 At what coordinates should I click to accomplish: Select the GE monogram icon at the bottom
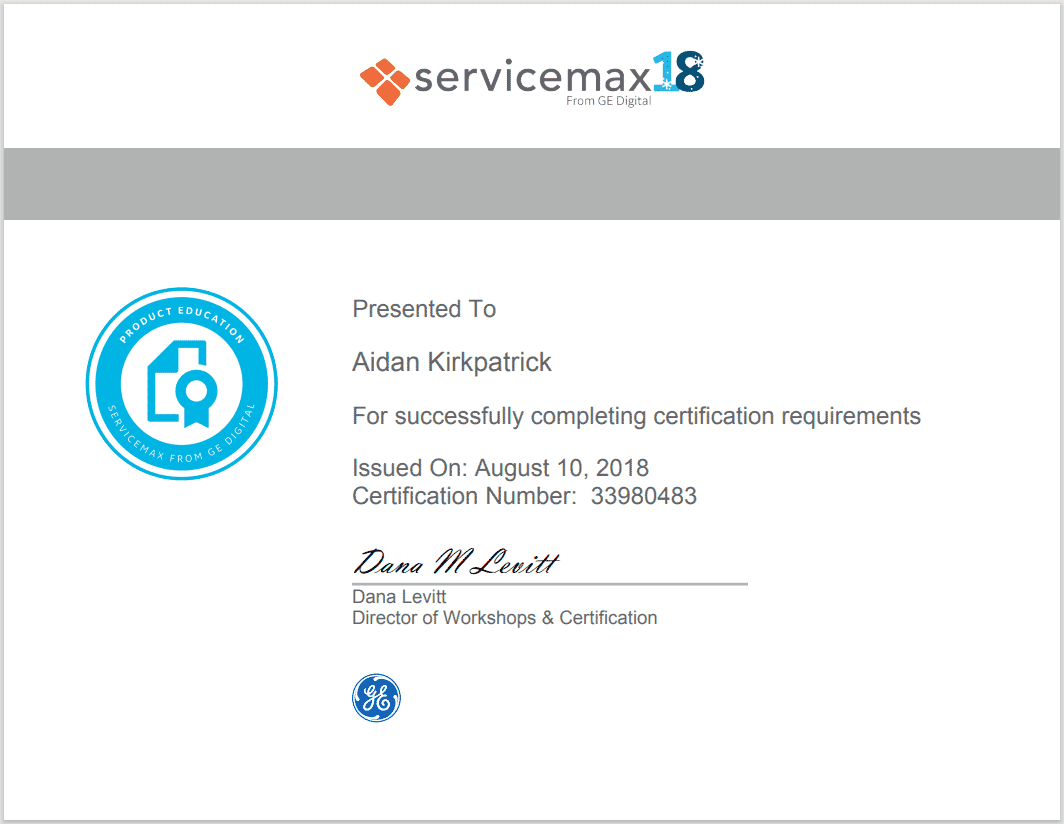pos(377,698)
